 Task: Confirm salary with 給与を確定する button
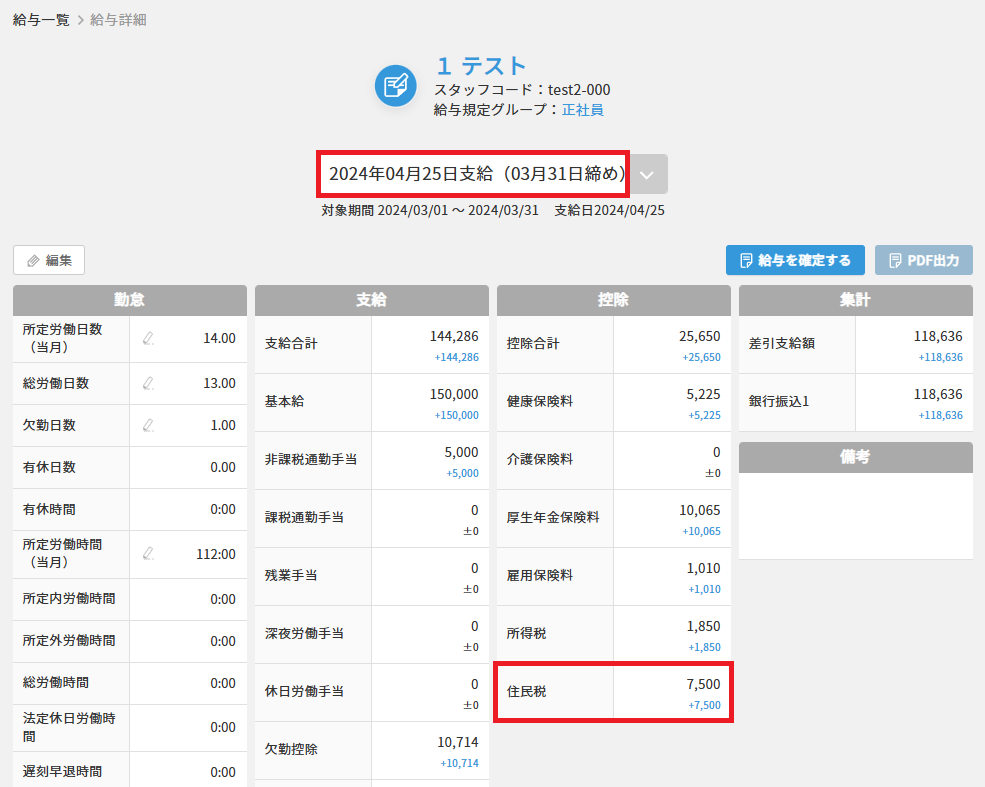tap(795, 260)
